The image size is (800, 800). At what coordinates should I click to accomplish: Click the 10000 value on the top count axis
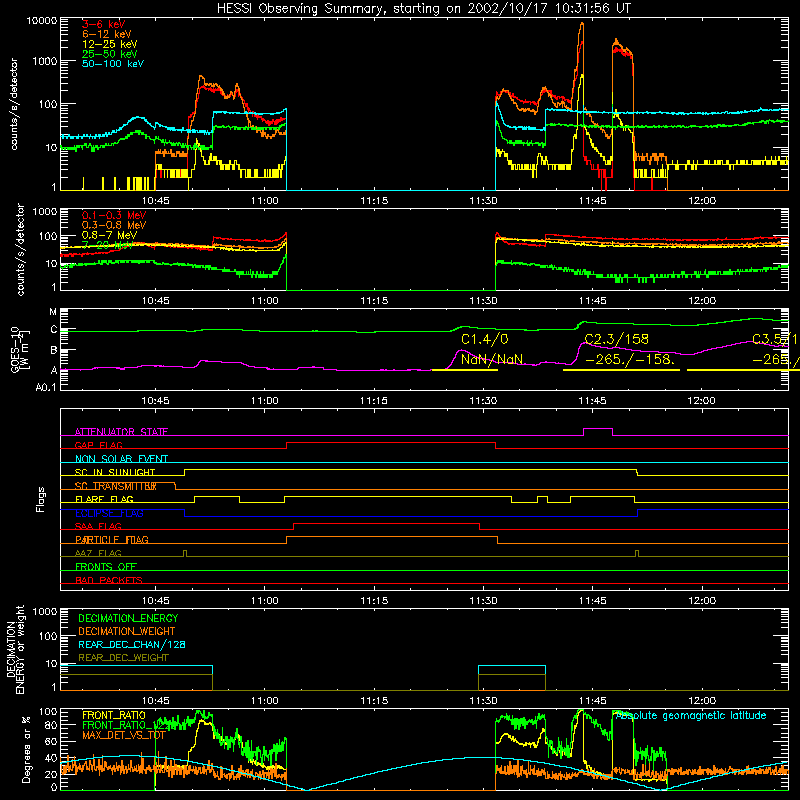(x=42, y=20)
